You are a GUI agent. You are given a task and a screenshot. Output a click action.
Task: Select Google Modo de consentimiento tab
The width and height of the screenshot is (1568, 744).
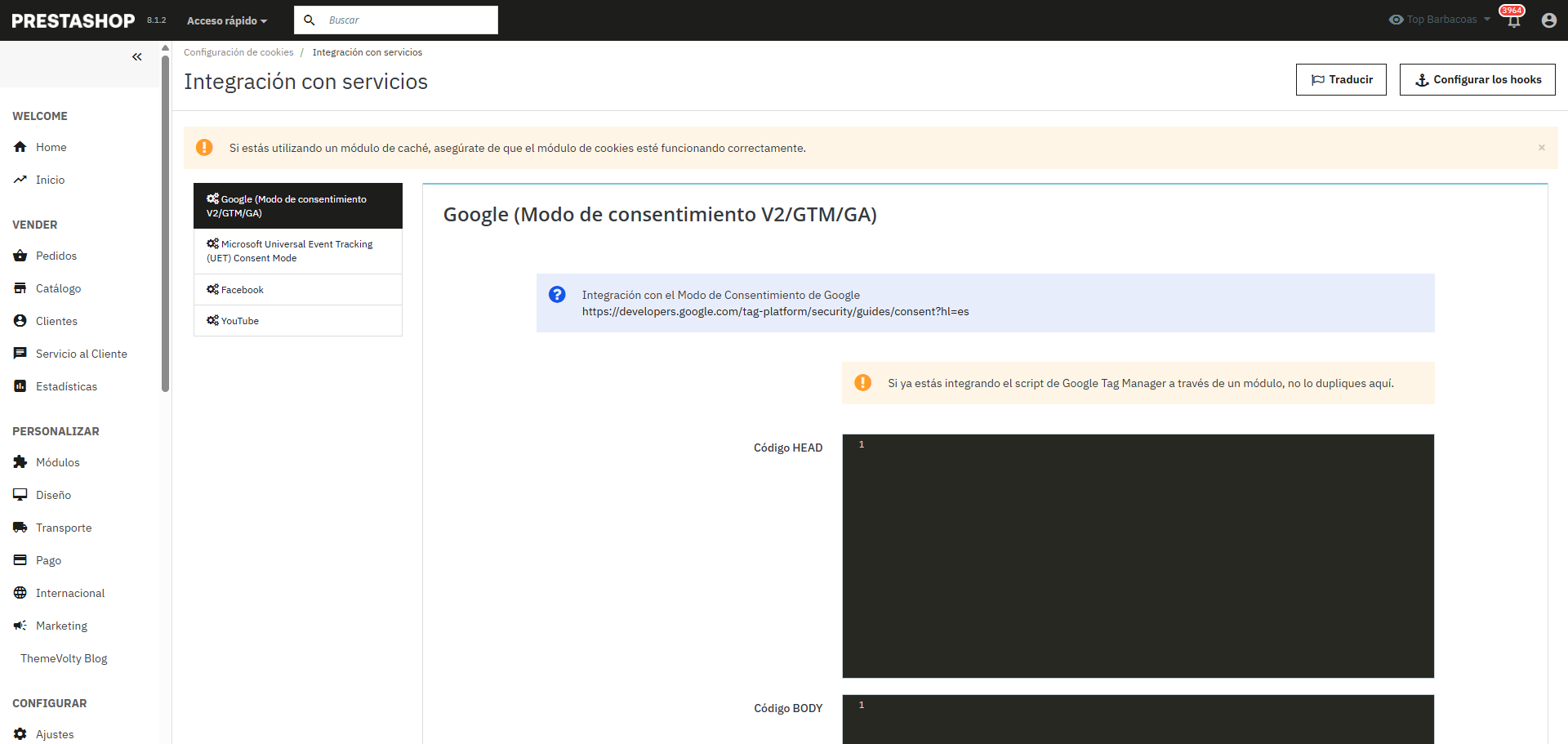pos(298,206)
